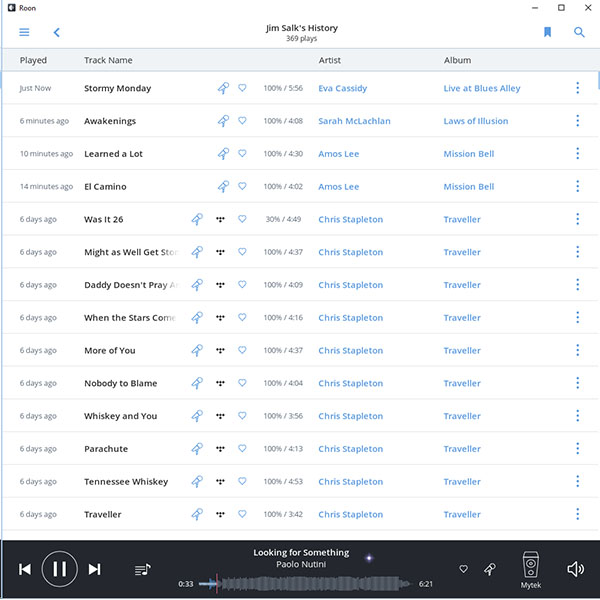Toggle favorite heart for Was It 26
Screen dimensions: 600x600
[242, 219]
